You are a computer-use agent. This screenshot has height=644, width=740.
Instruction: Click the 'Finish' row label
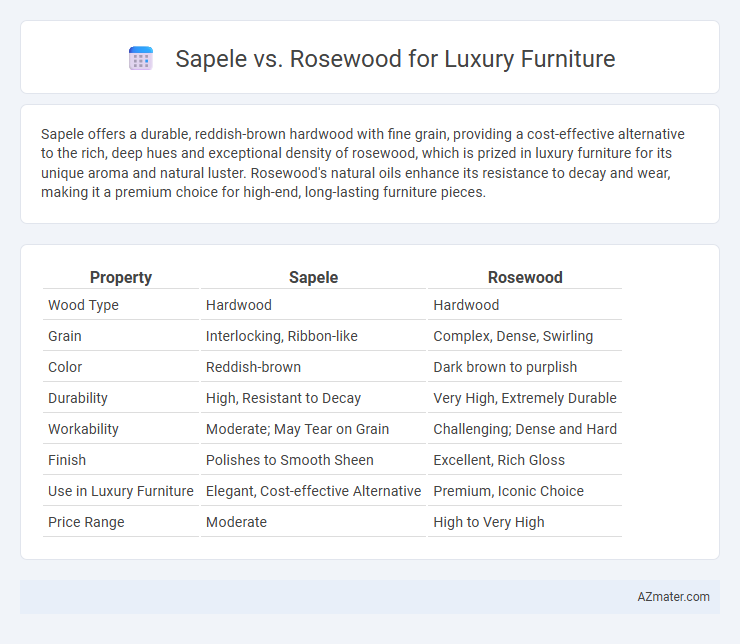(x=67, y=460)
